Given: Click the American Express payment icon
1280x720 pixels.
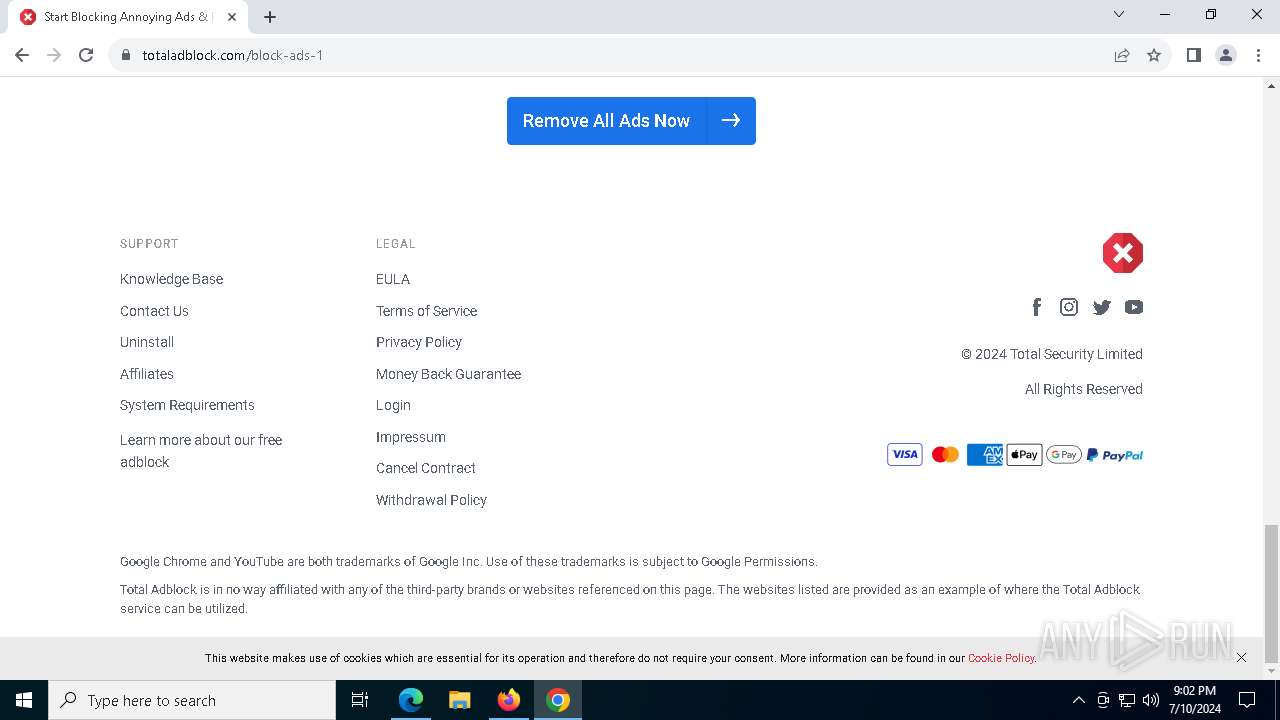Looking at the screenshot, I should pos(985,455).
